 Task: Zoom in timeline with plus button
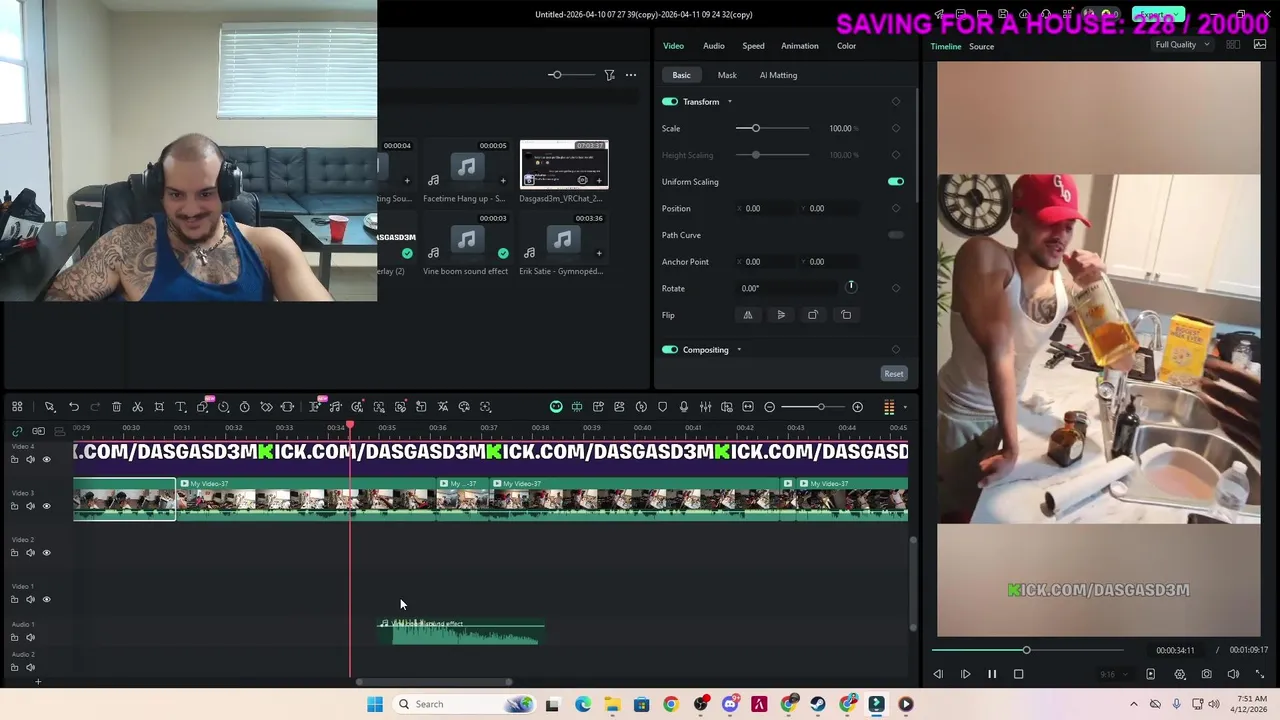pyautogui.click(x=857, y=407)
